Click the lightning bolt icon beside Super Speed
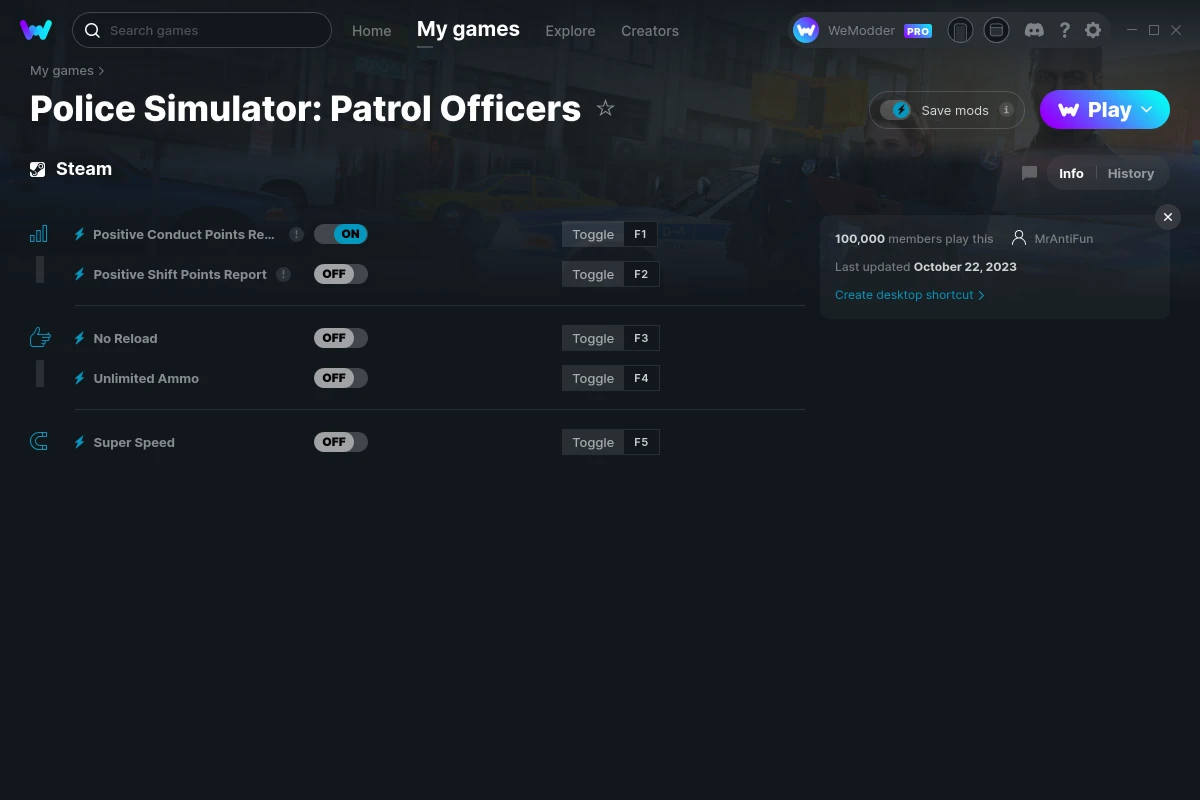 pyautogui.click(x=79, y=442)
